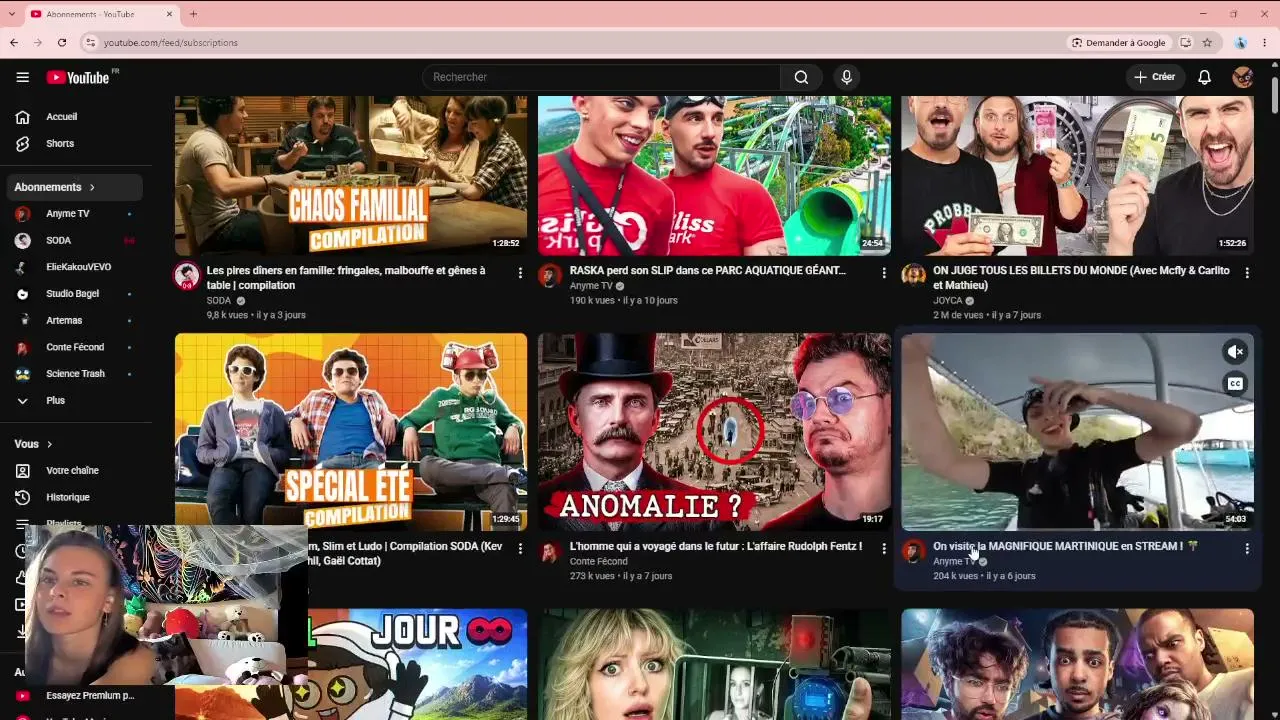
Task: Reload the page in the browser
Action: click(x=62, y=43)
